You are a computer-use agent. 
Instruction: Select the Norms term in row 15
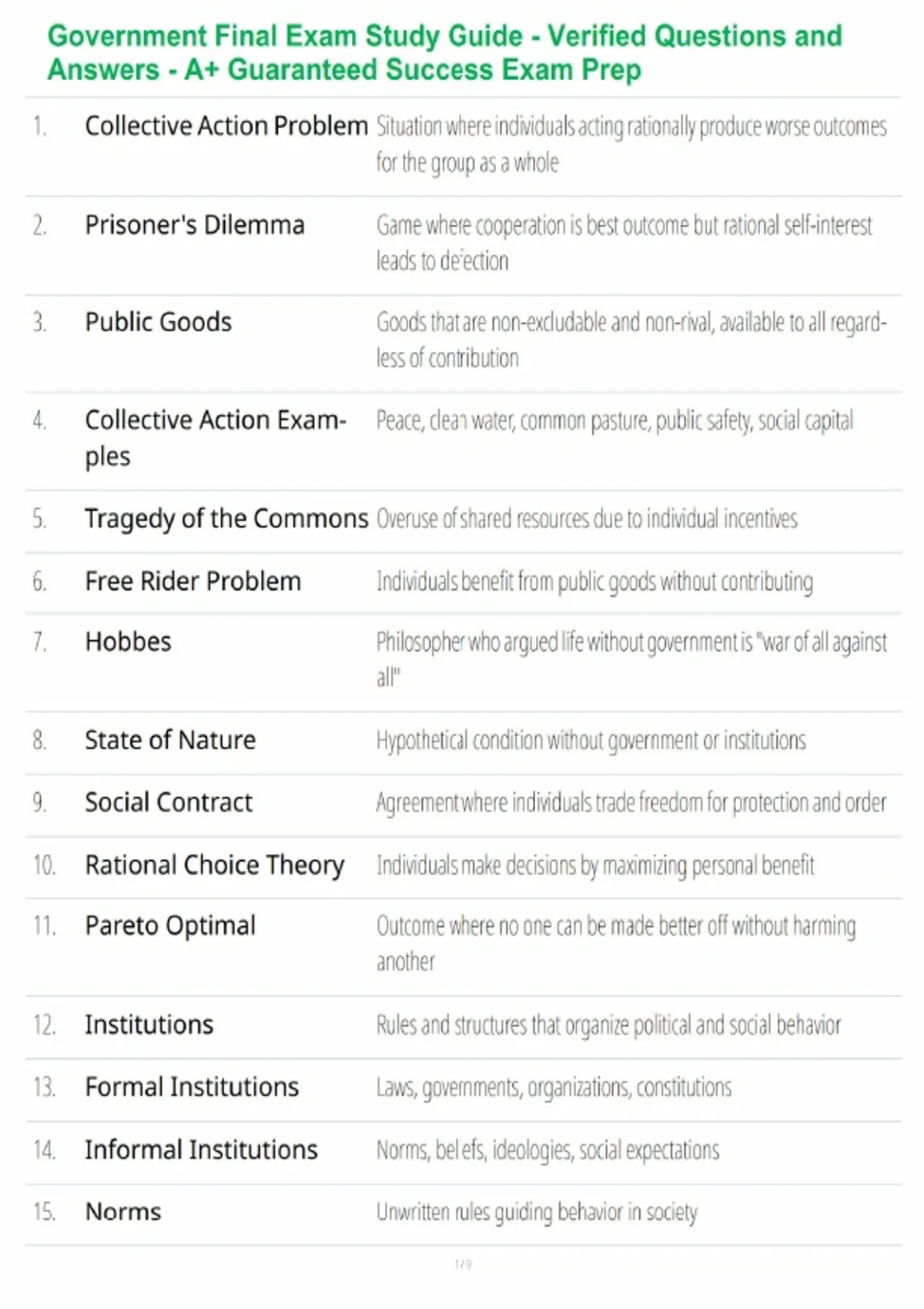tap(123, 1212)
